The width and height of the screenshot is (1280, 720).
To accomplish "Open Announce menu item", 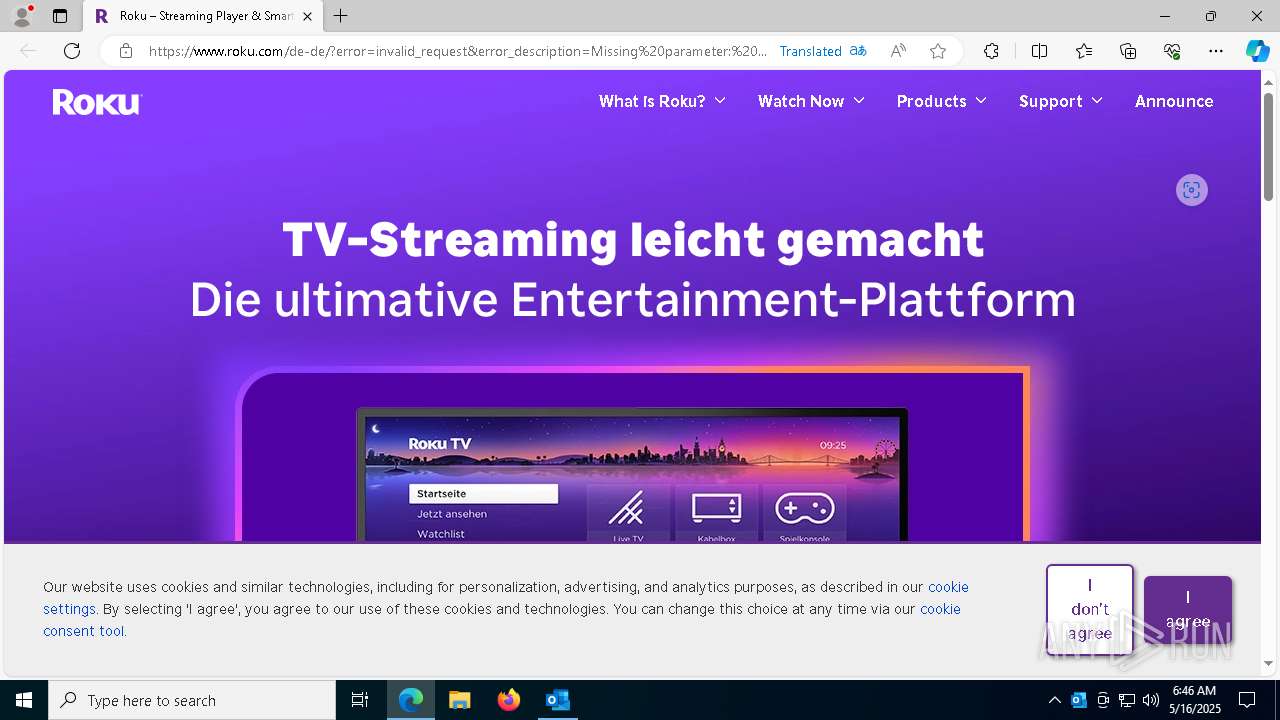I will click(x=1174, y=101).
